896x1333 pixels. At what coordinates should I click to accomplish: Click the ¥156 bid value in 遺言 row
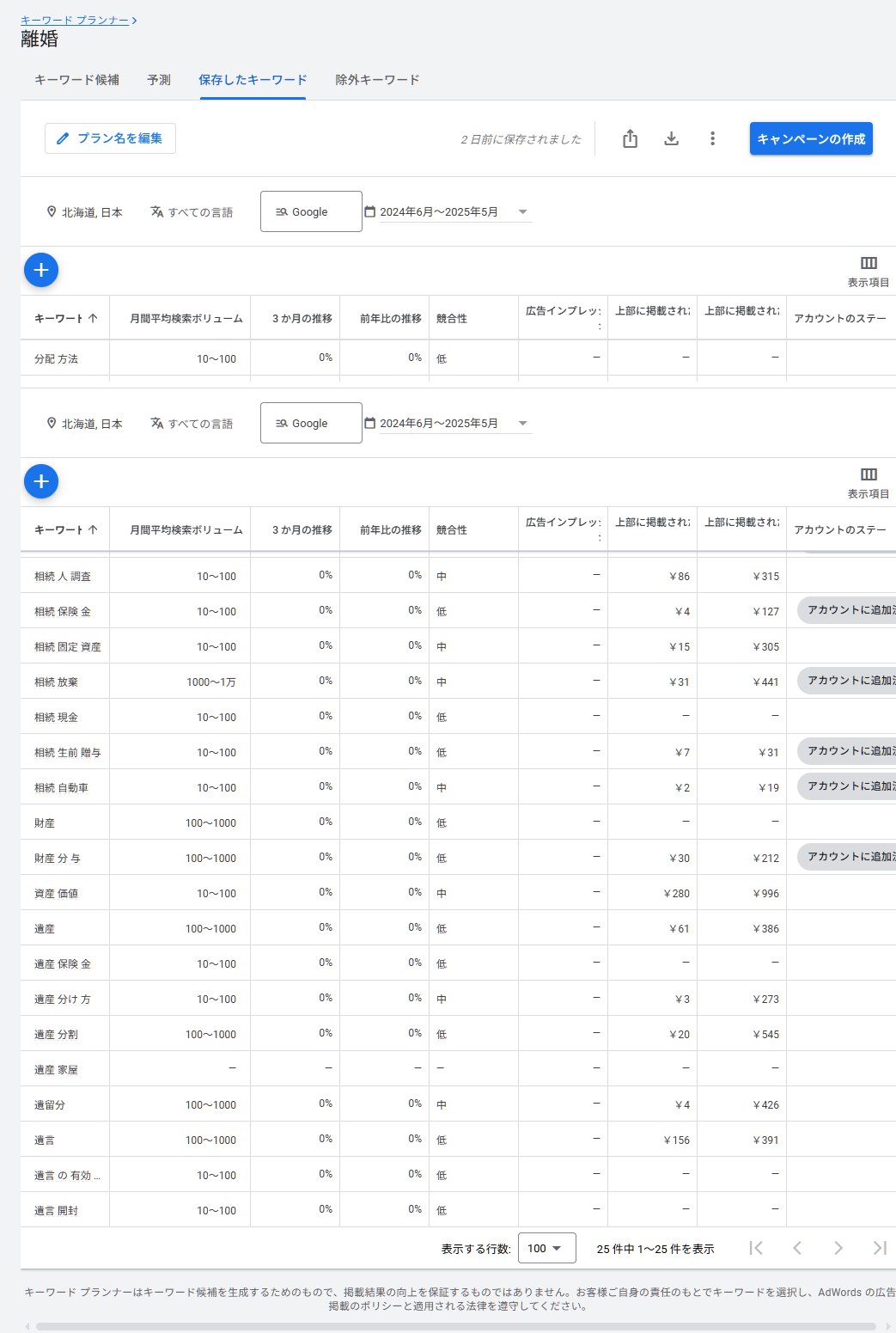[677, 1140]
